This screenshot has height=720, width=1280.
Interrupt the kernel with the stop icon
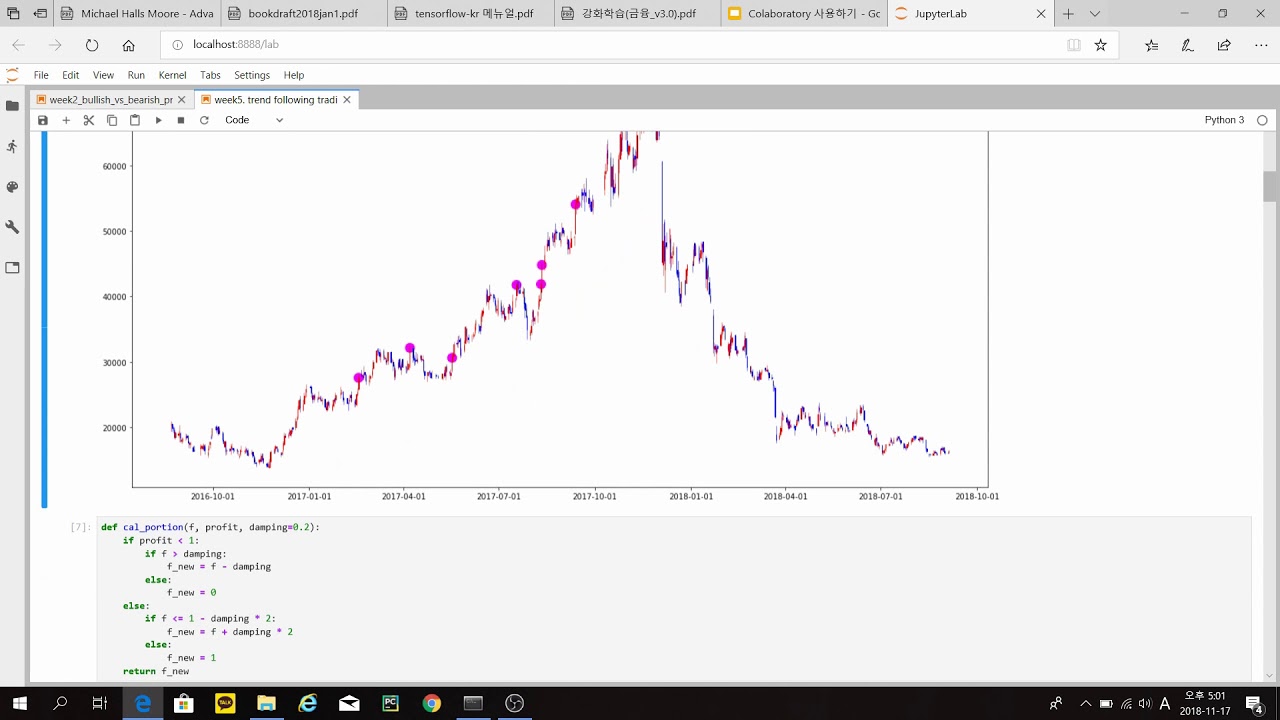[x=181, y=120]
